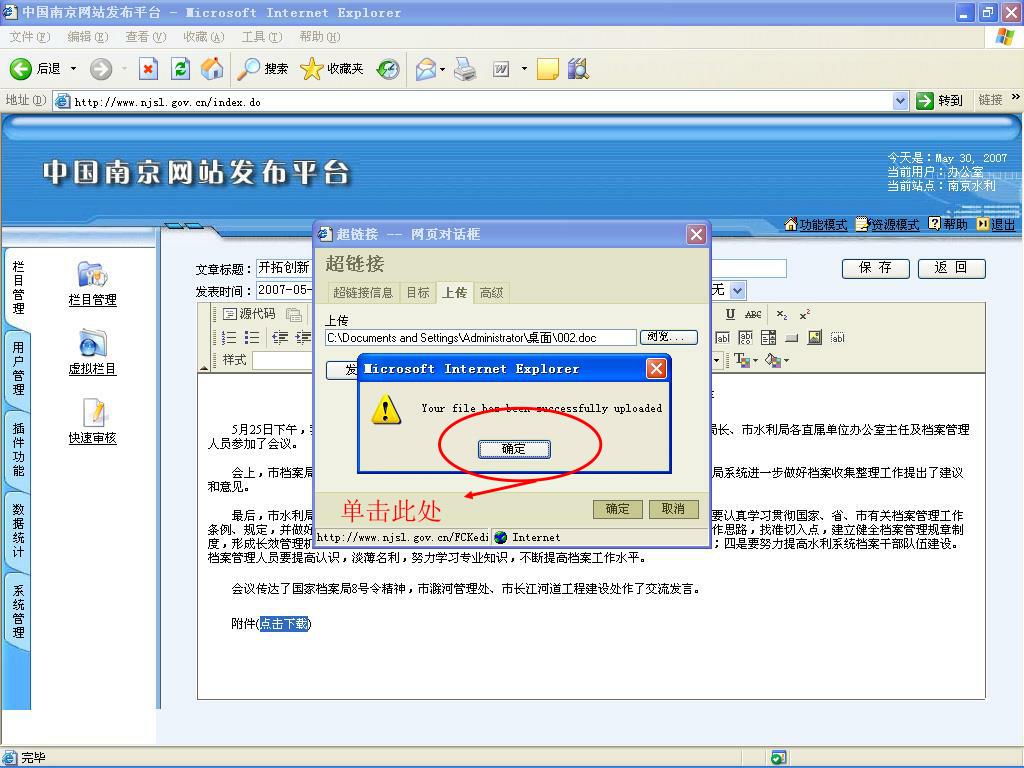
Task: Apply subscript formatting
Action: point(782,314)
